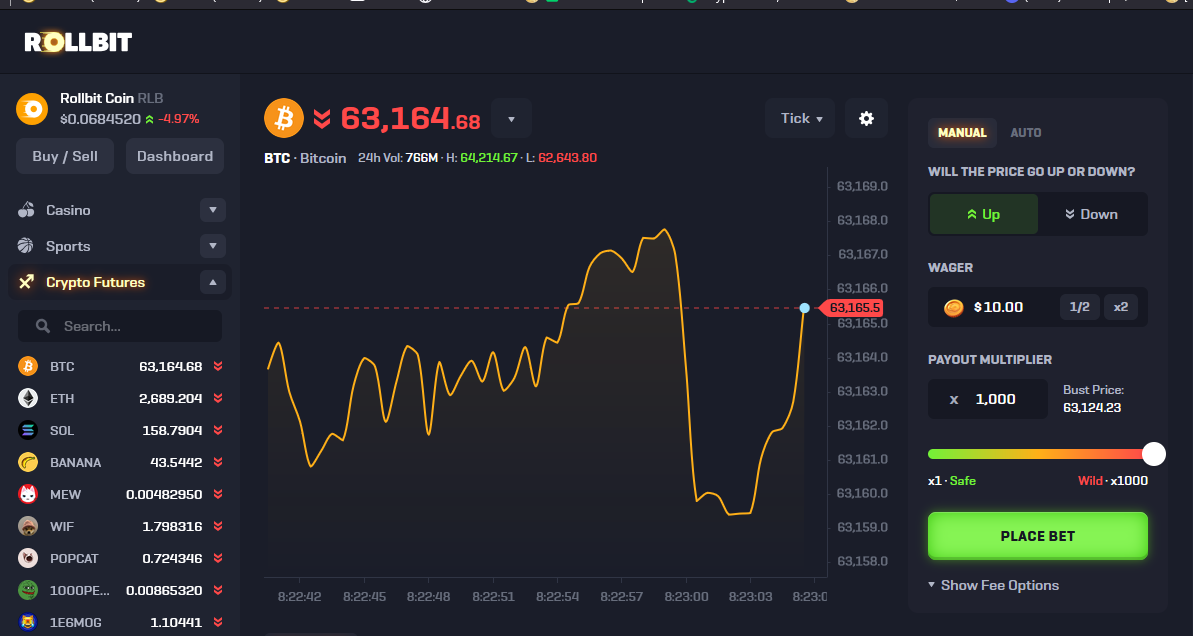Click the Rollbit Coin RLB icon
This screenshot has height=636, width=1193.
point(32,110)
